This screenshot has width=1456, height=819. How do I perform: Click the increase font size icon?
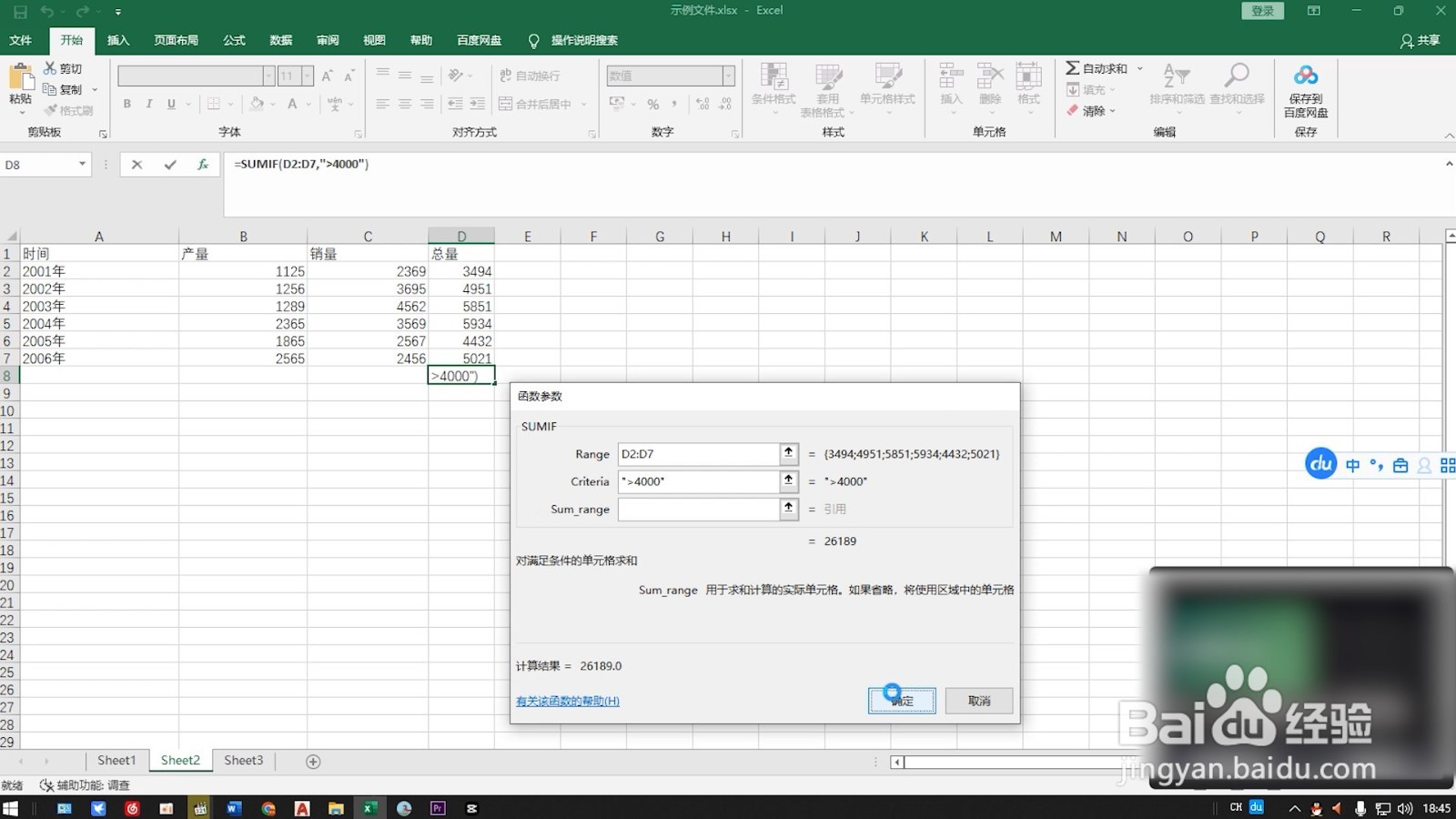tap(327, 76)
